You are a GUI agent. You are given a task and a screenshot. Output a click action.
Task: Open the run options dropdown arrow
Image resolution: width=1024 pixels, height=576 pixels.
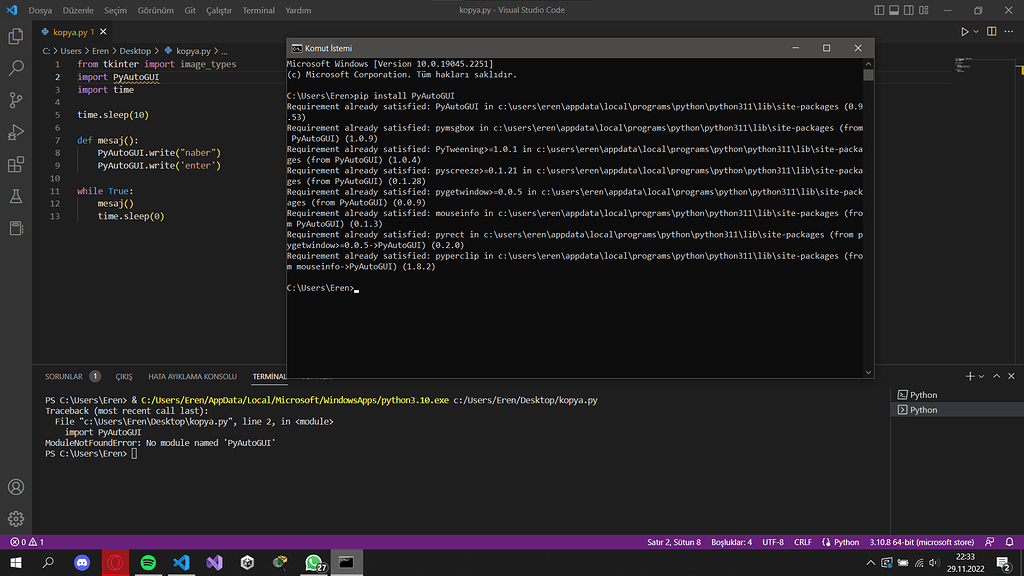pos(976,31)
